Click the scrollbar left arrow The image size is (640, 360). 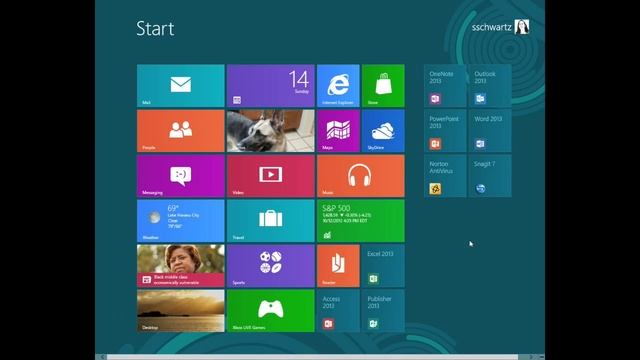(101, 357)
